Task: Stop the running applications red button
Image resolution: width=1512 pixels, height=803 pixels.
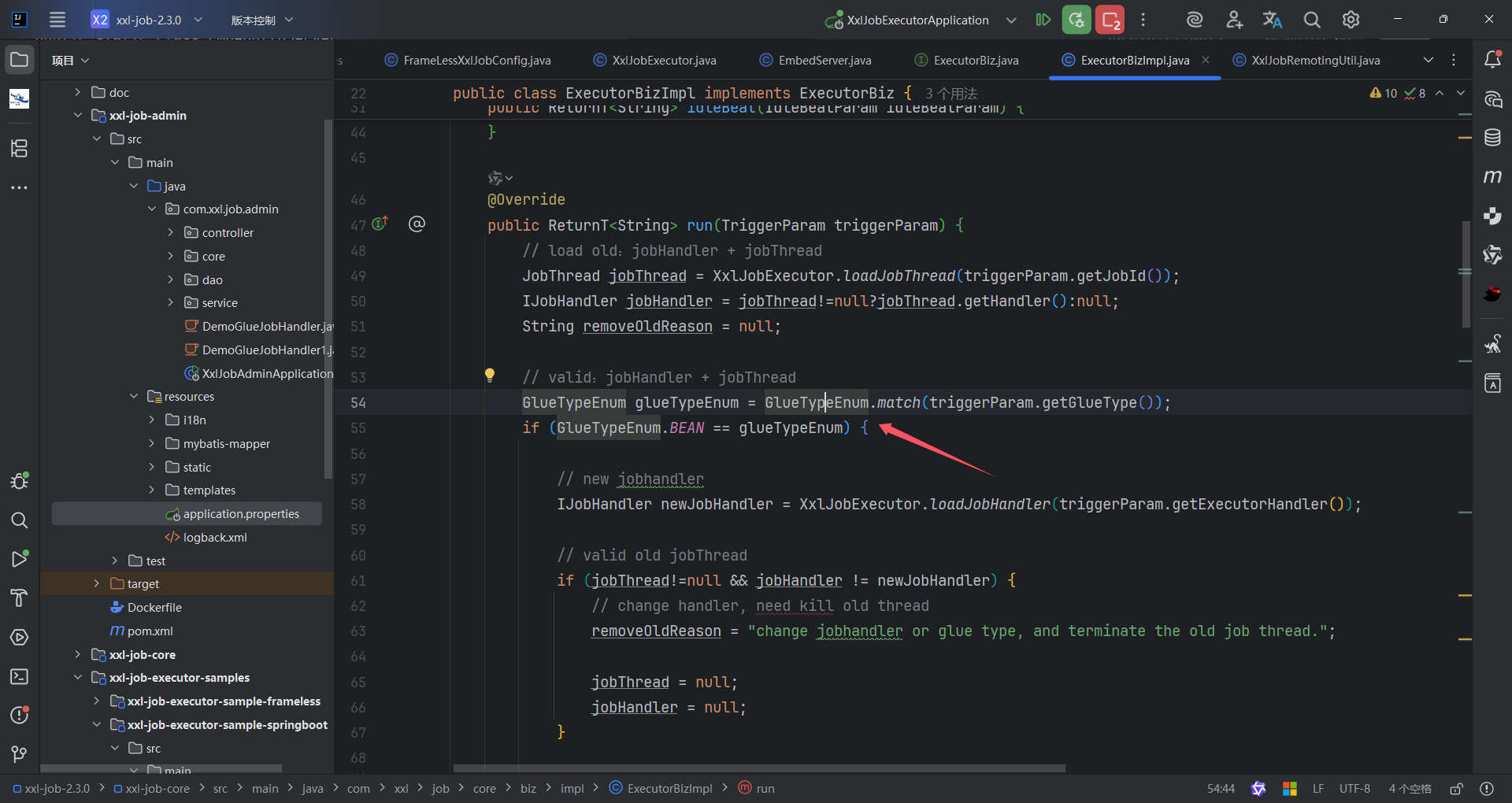Action: click(1110, 20)
